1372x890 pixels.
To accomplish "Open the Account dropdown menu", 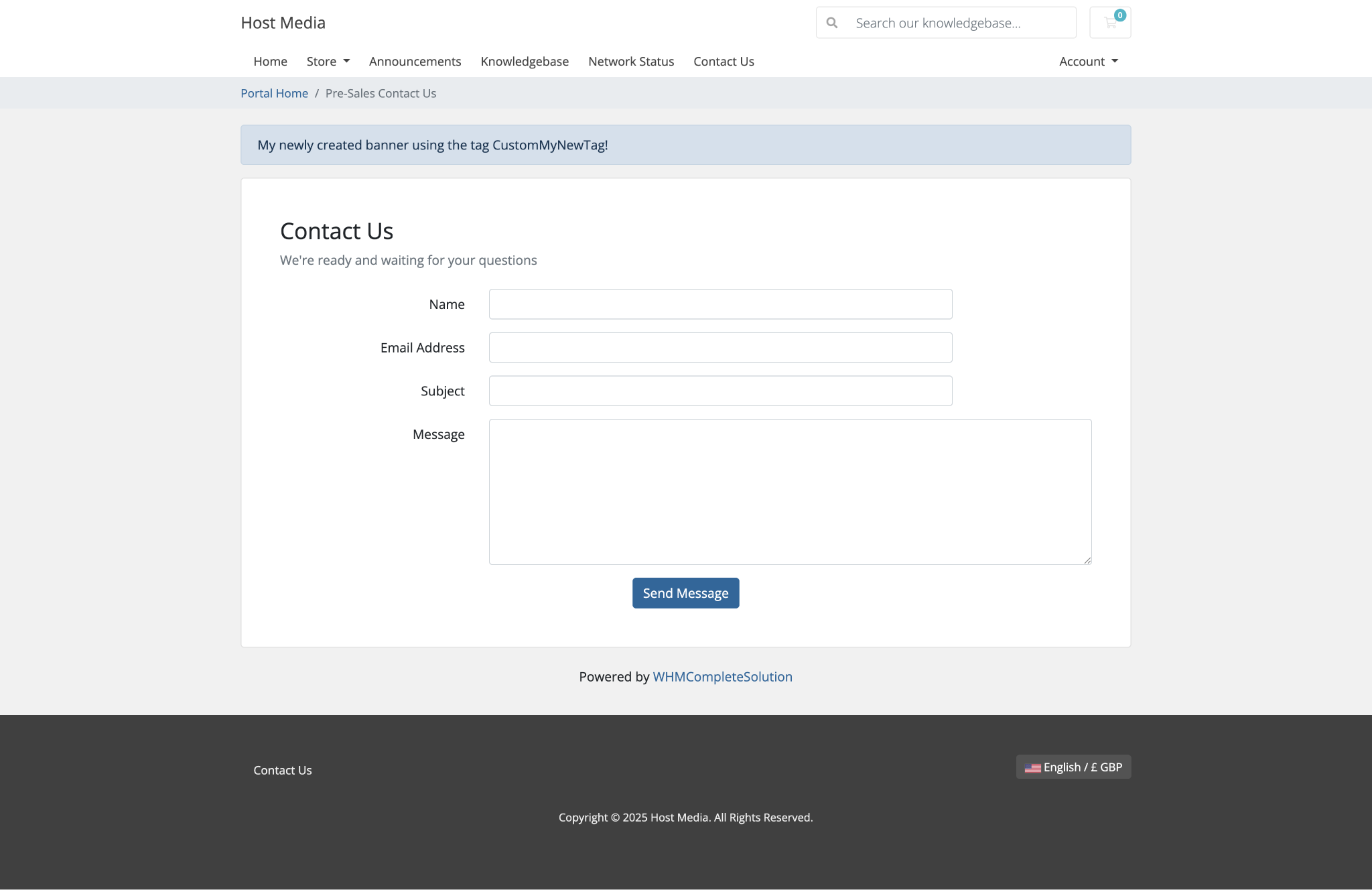I will pos(1088,62).
